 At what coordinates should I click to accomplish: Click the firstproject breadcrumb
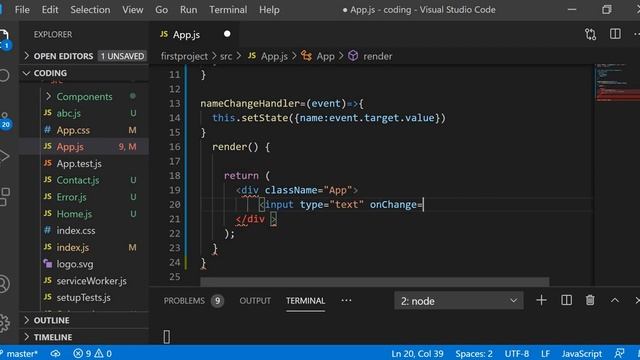click(x=184, y=56)
